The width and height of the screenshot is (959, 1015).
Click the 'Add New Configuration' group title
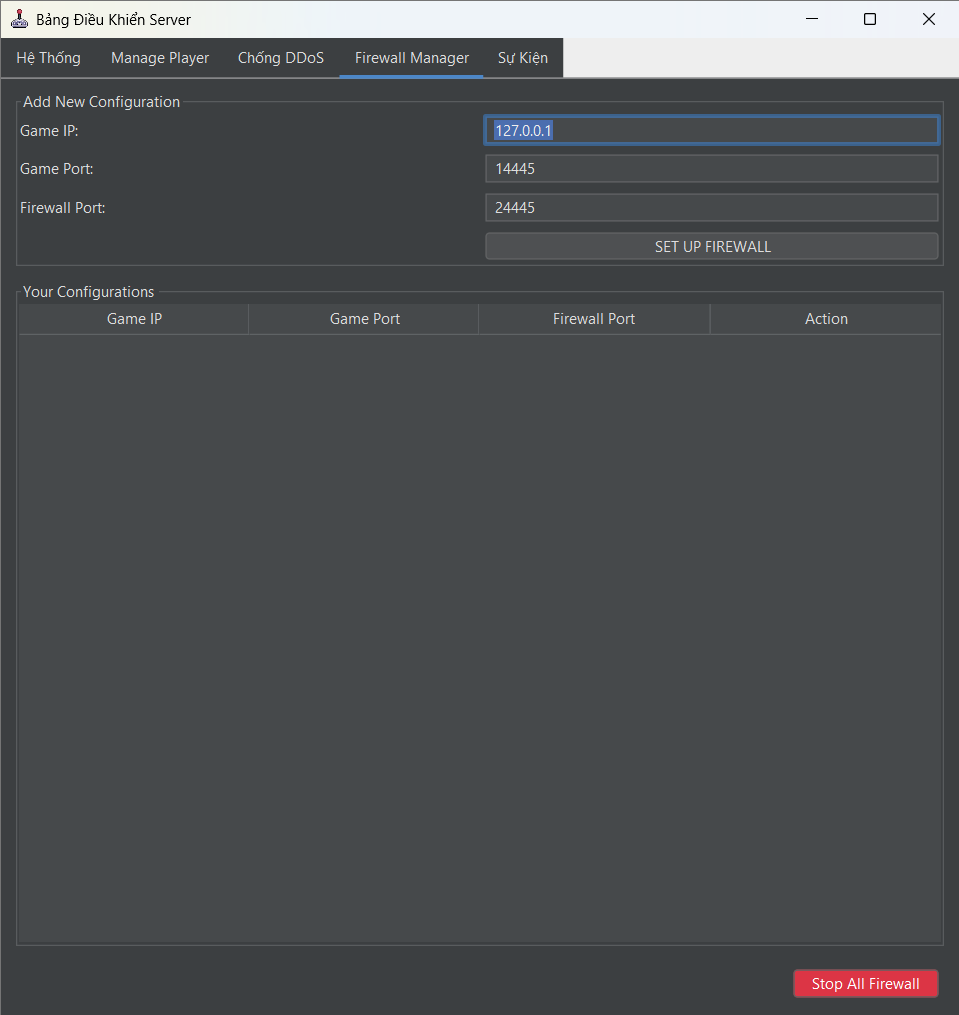(102, 102)
